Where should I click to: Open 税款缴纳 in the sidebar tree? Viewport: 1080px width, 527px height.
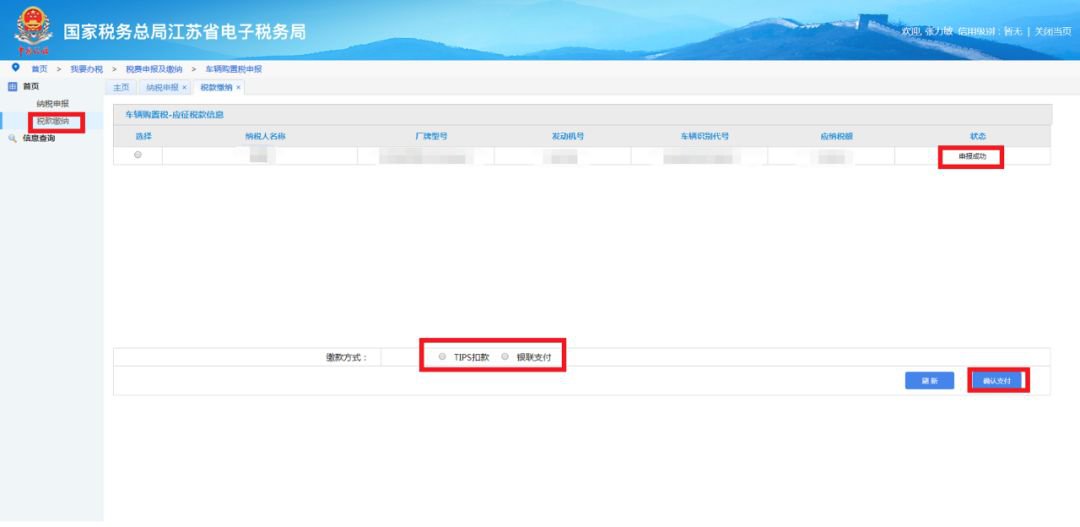(x=52, y=121)
